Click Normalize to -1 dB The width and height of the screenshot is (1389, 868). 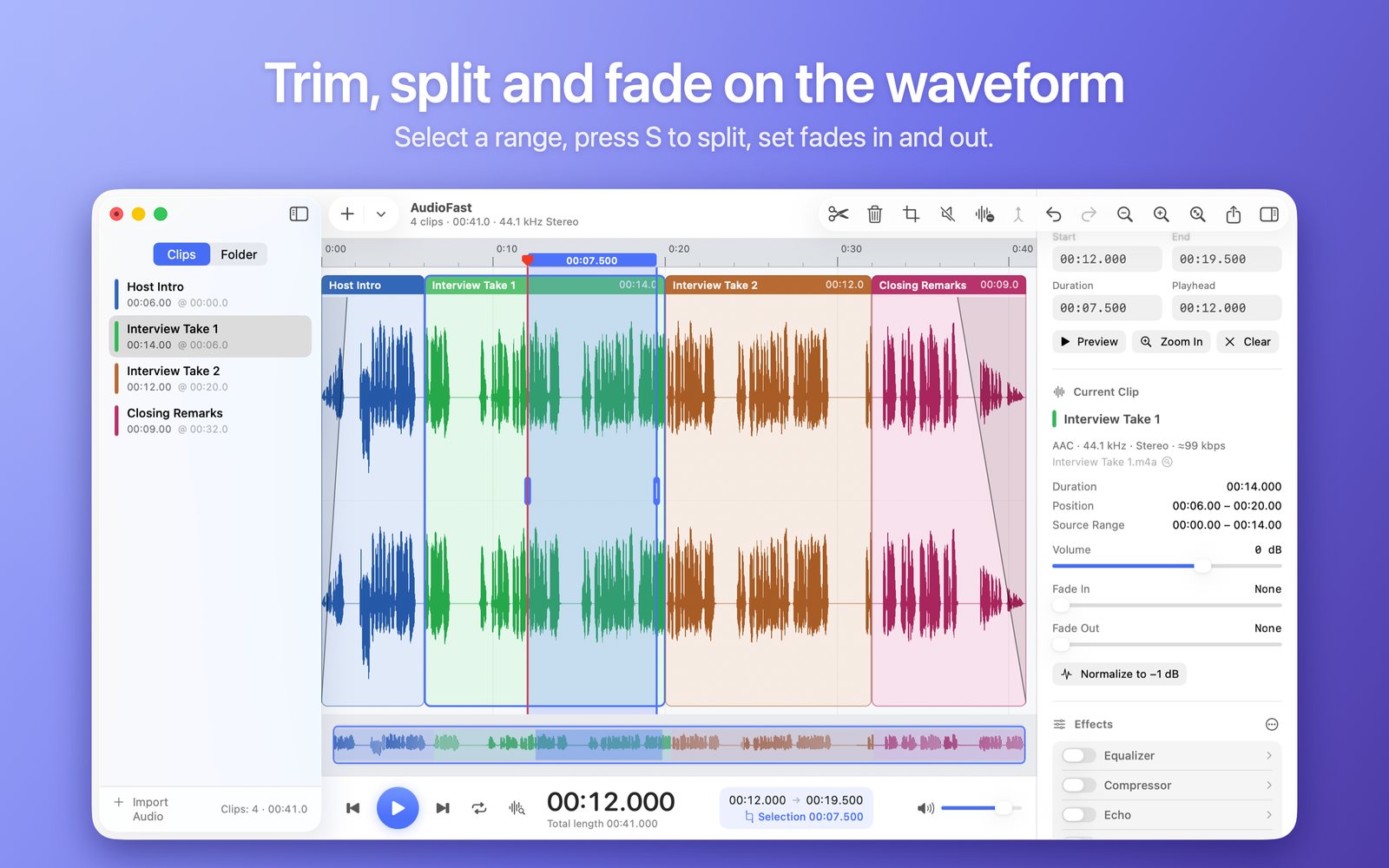click(x=1120, y=674)
